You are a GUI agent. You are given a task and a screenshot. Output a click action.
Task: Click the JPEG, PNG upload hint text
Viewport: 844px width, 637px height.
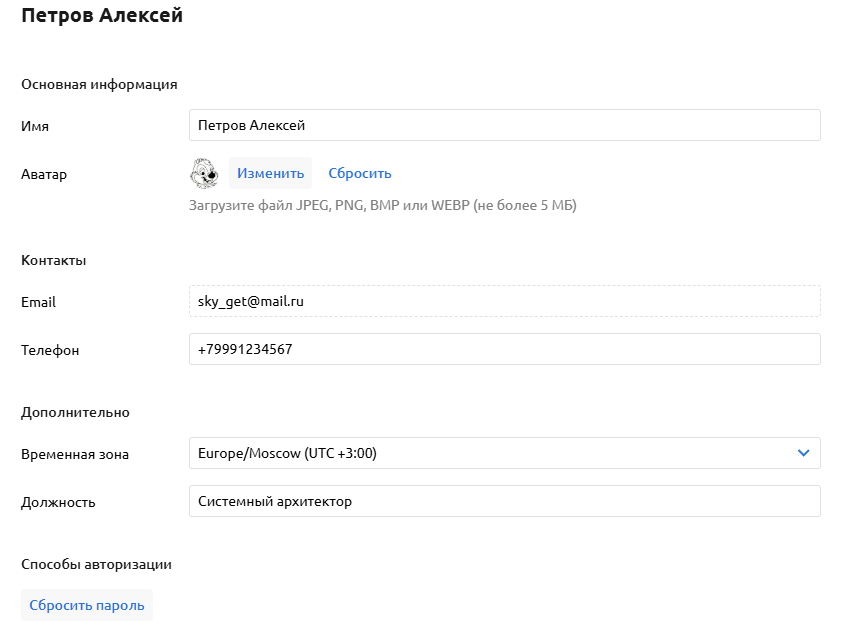pyautogui.click(x=383, y=206)
